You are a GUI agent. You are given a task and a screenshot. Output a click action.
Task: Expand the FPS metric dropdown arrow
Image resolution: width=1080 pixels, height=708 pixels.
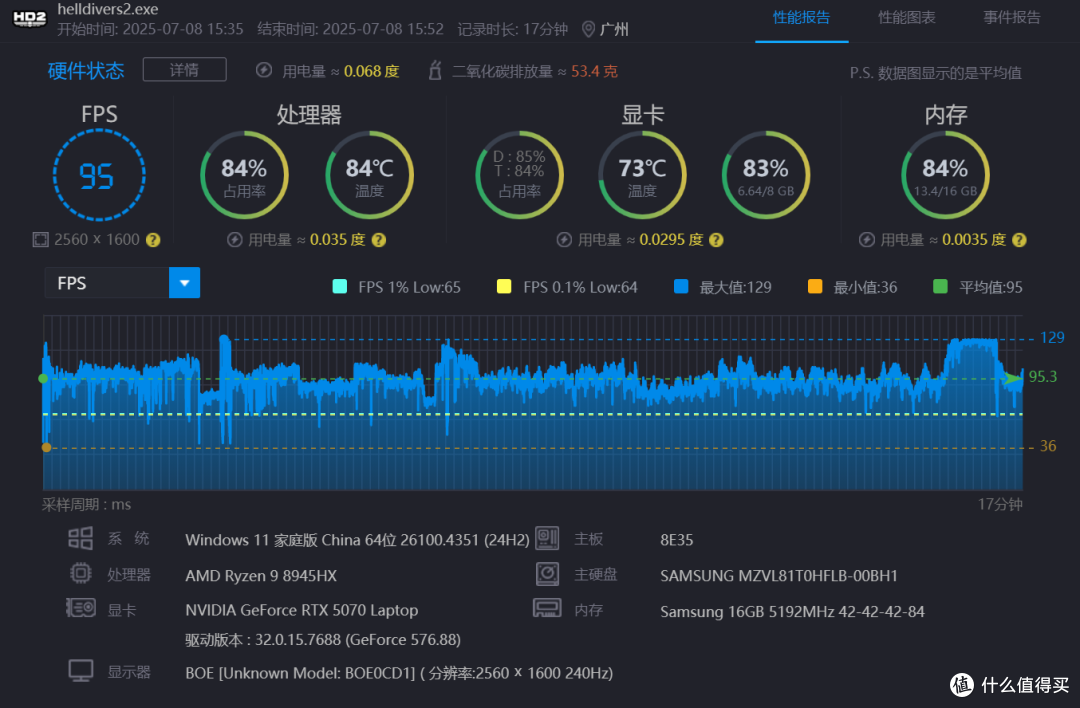coord(185,283)
